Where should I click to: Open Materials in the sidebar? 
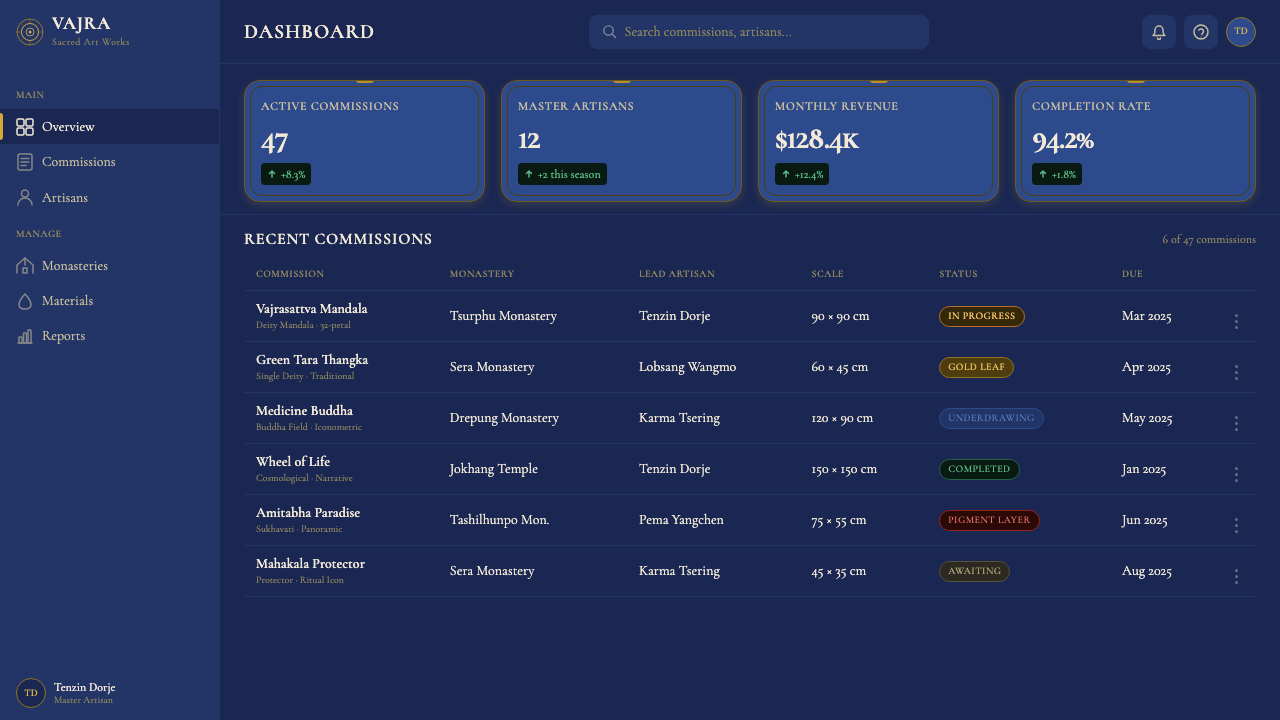click(x=110, y=301)
